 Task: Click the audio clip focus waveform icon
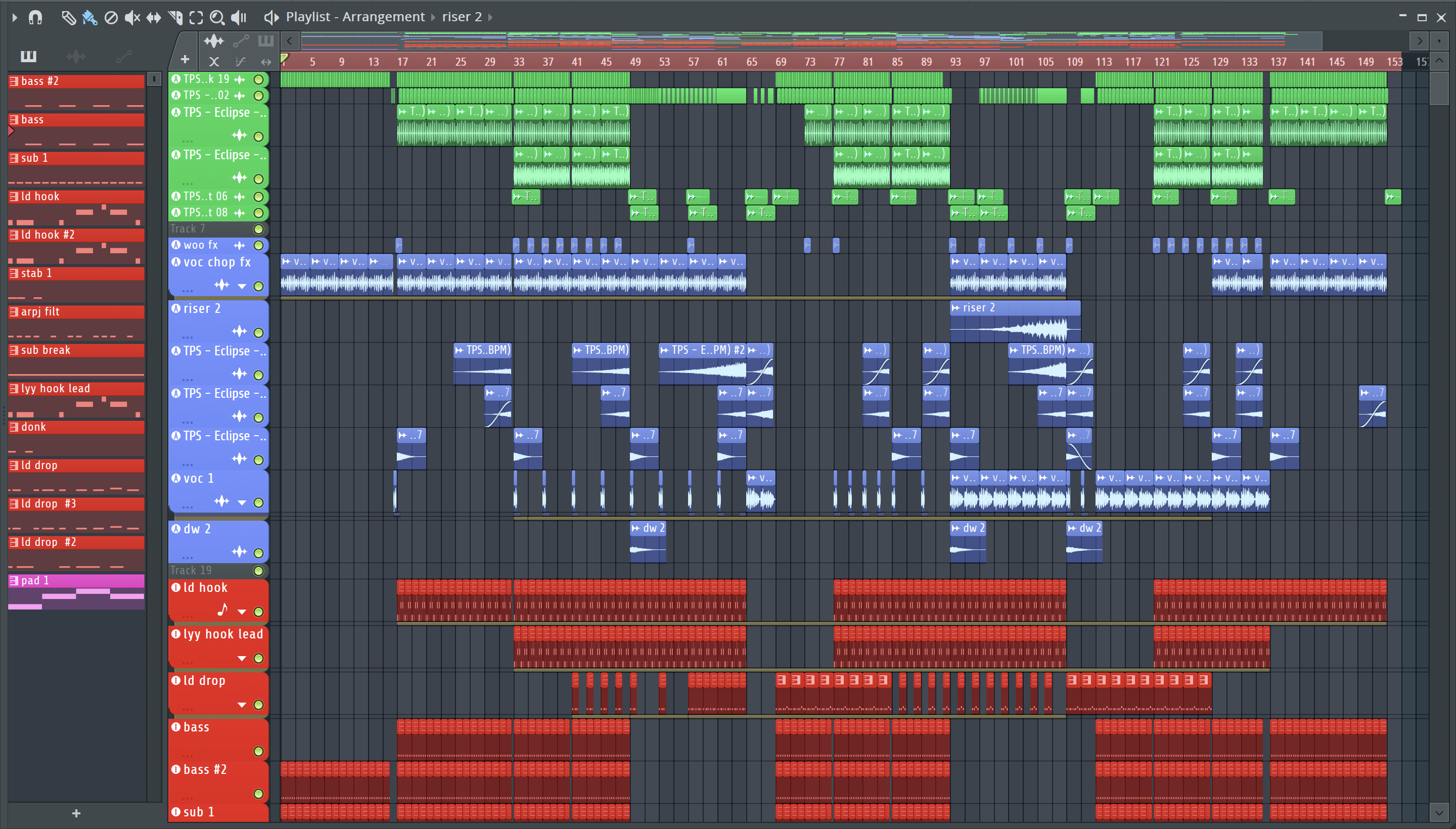214,40
